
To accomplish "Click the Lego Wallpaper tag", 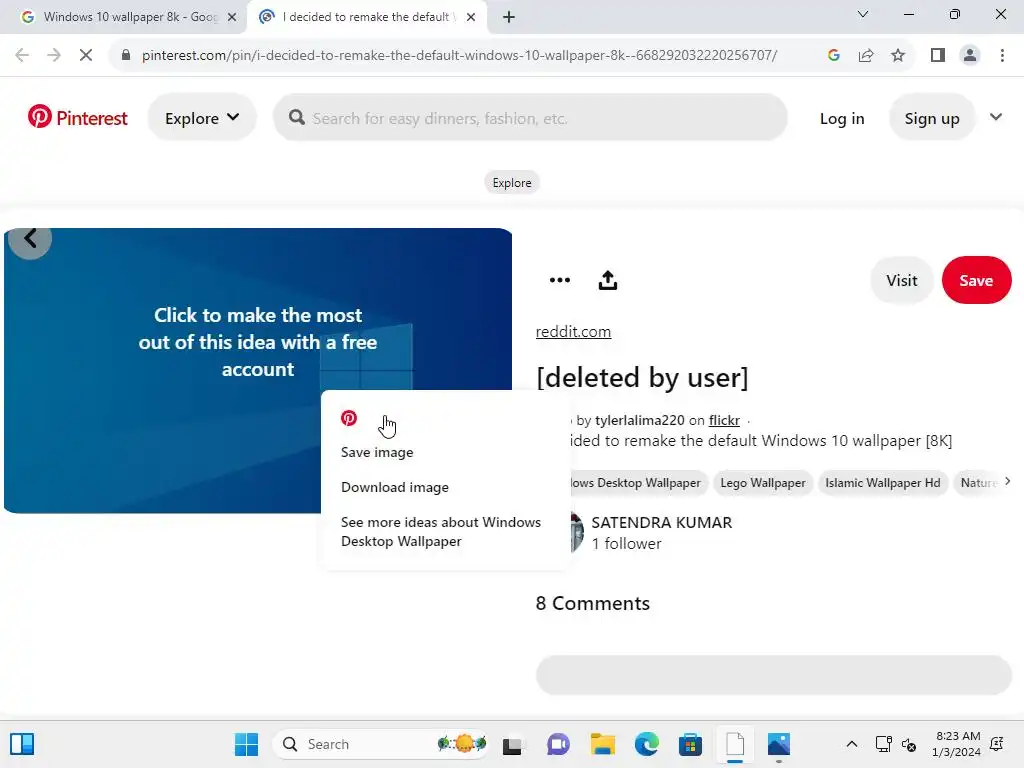I will (x=762, y=483).
